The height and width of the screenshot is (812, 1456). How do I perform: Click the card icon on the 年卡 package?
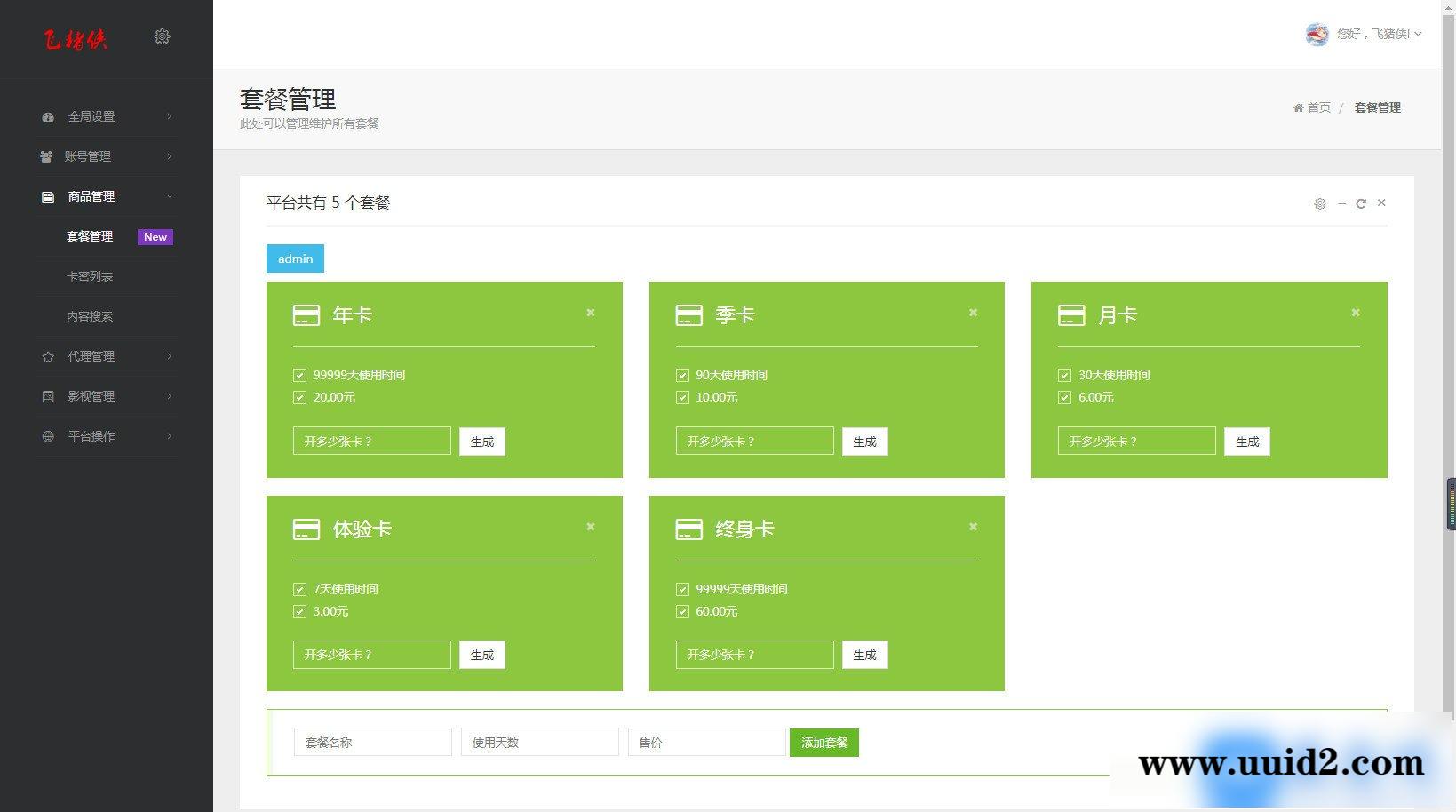[306, 314]
